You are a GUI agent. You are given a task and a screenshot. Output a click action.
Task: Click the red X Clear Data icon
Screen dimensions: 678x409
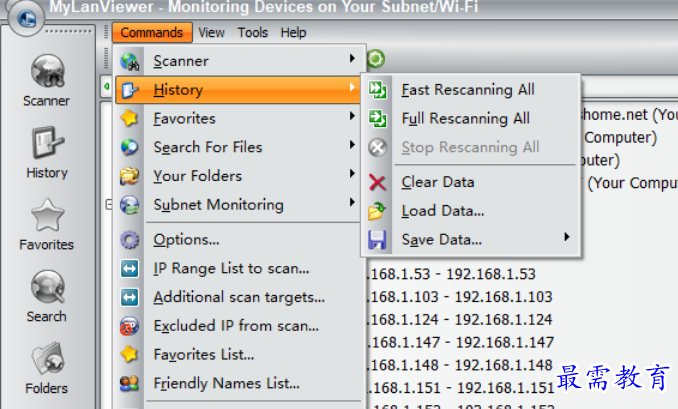377,182
